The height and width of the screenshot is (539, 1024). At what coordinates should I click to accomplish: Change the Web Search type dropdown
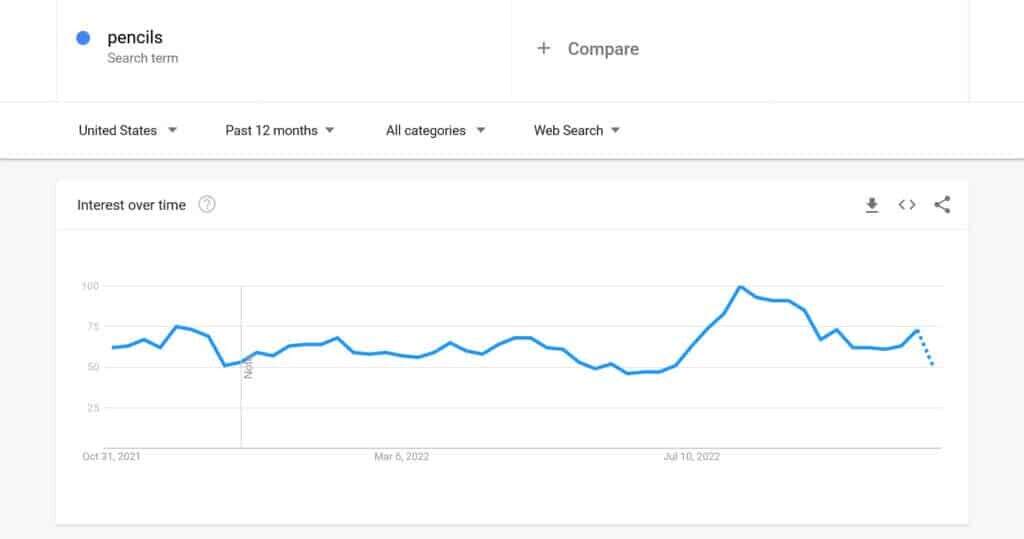point(577,130)
